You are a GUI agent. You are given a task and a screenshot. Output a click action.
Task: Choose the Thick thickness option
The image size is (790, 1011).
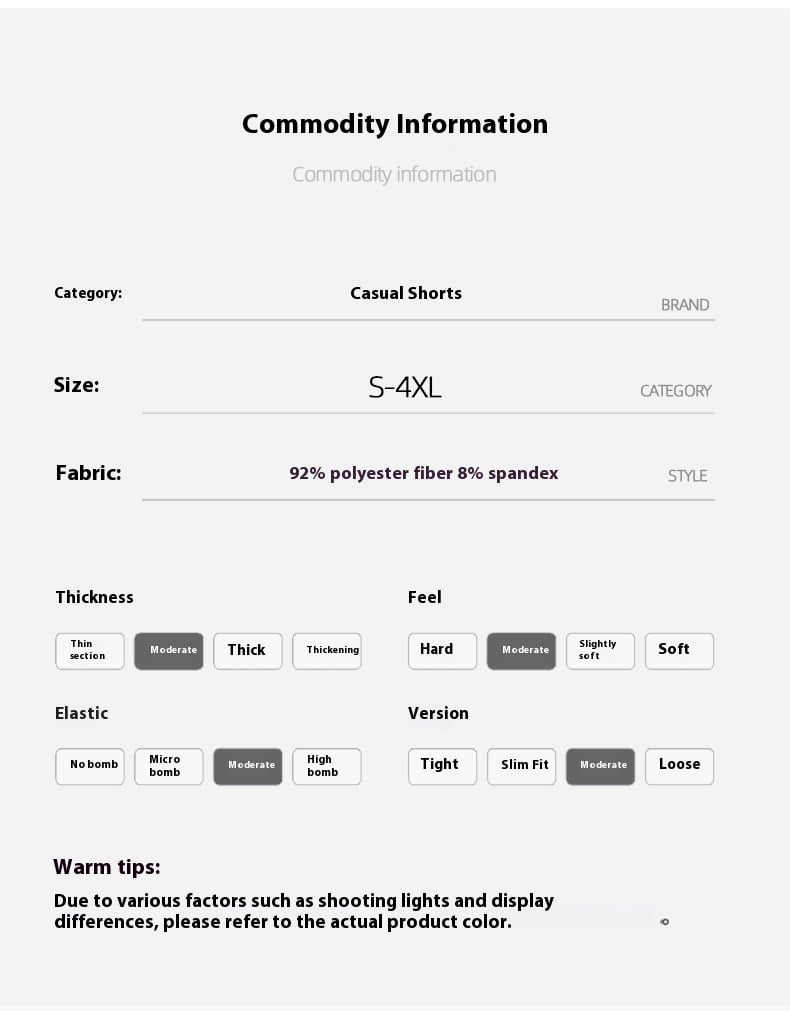[x=248, y=651]
